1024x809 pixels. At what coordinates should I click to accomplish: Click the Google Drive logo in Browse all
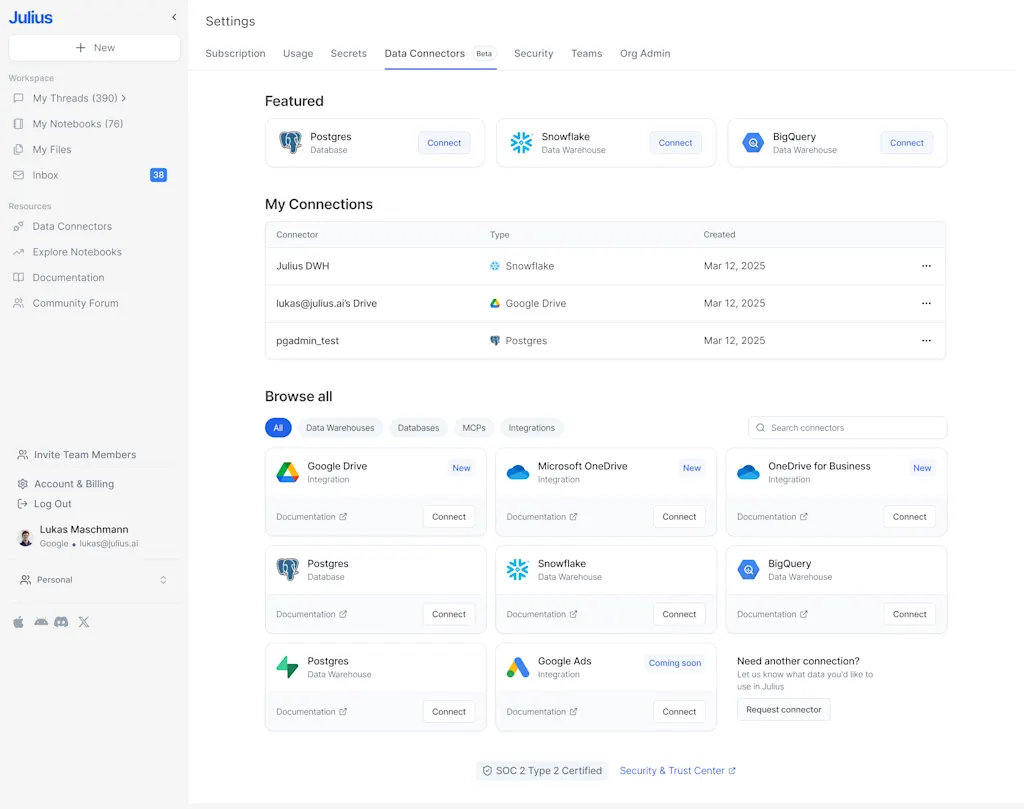(x=288, y=472)
